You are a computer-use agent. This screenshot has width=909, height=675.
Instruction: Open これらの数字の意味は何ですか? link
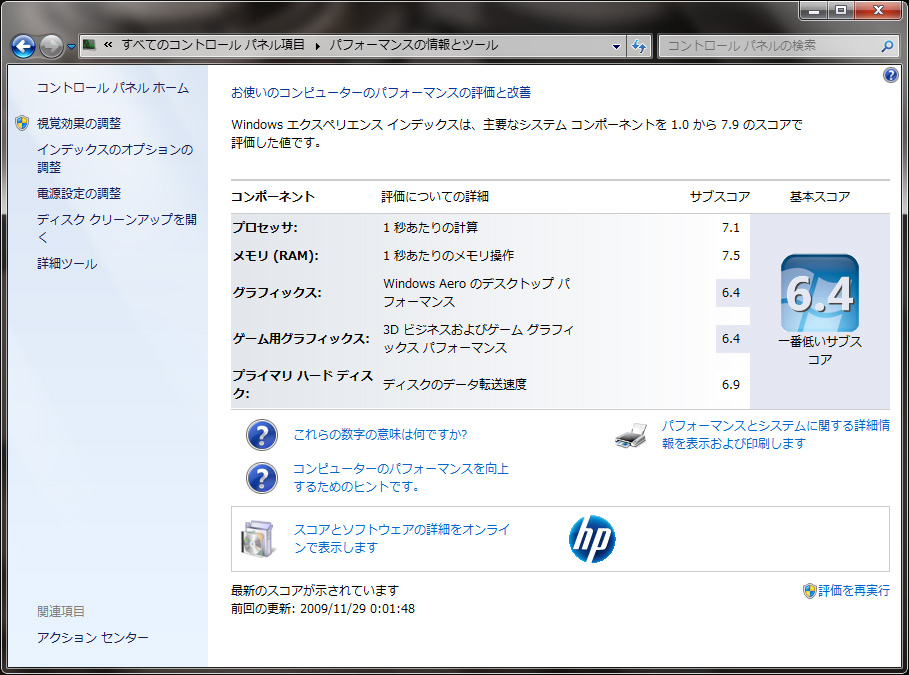380,435
